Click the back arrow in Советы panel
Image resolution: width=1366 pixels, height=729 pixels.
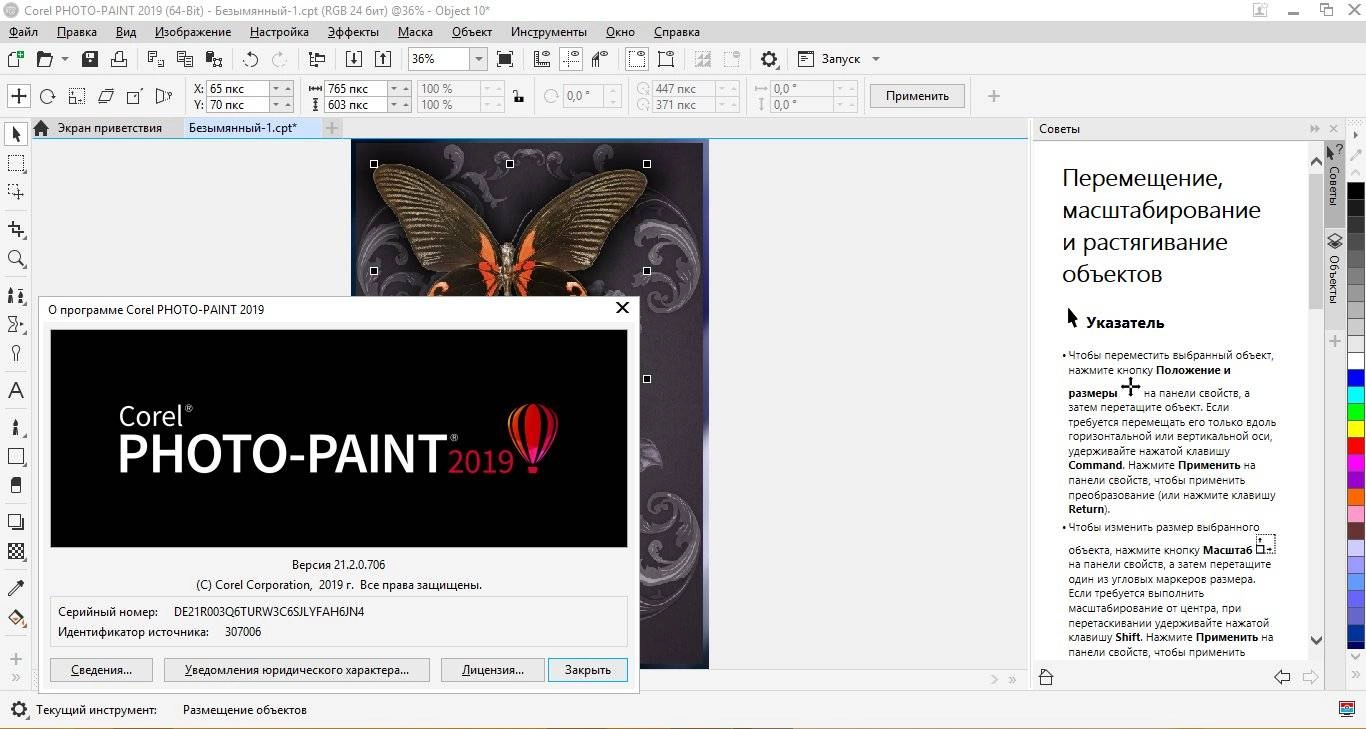coord(1282,678)
